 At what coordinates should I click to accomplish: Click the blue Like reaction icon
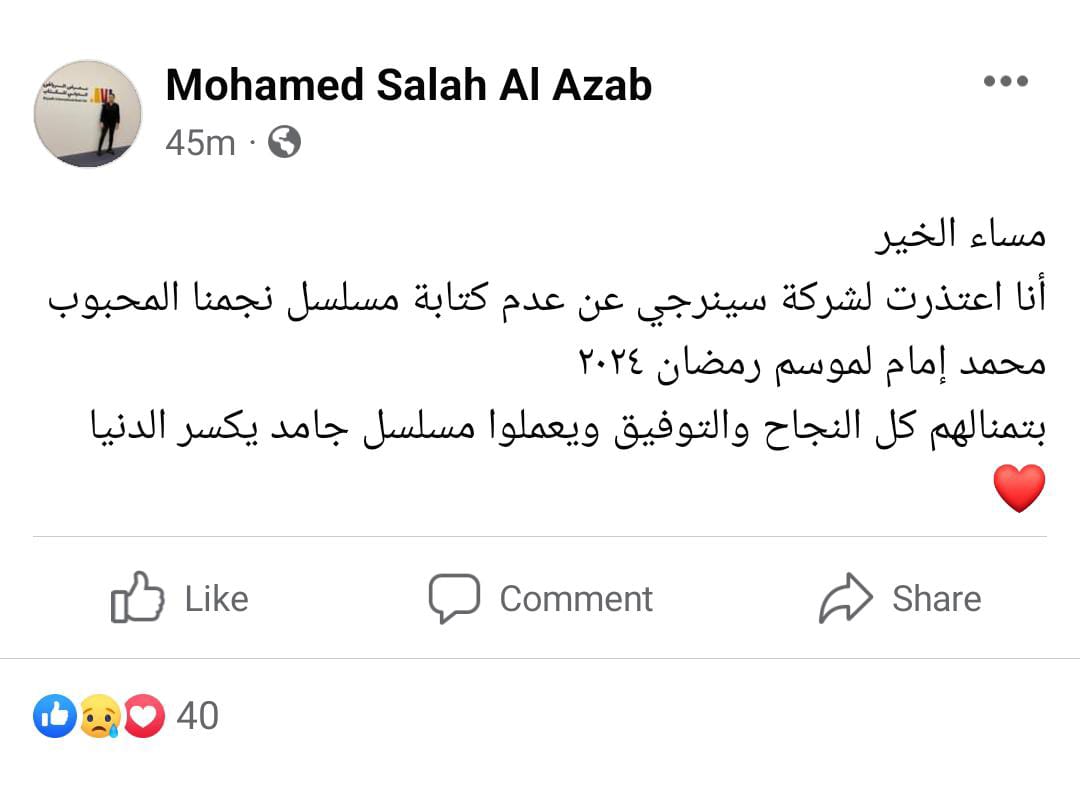pos(55,716)
